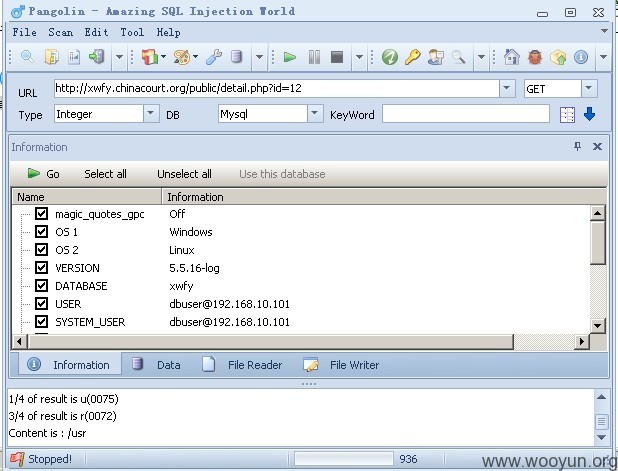Click the KeyWord input field

point(465,114)
